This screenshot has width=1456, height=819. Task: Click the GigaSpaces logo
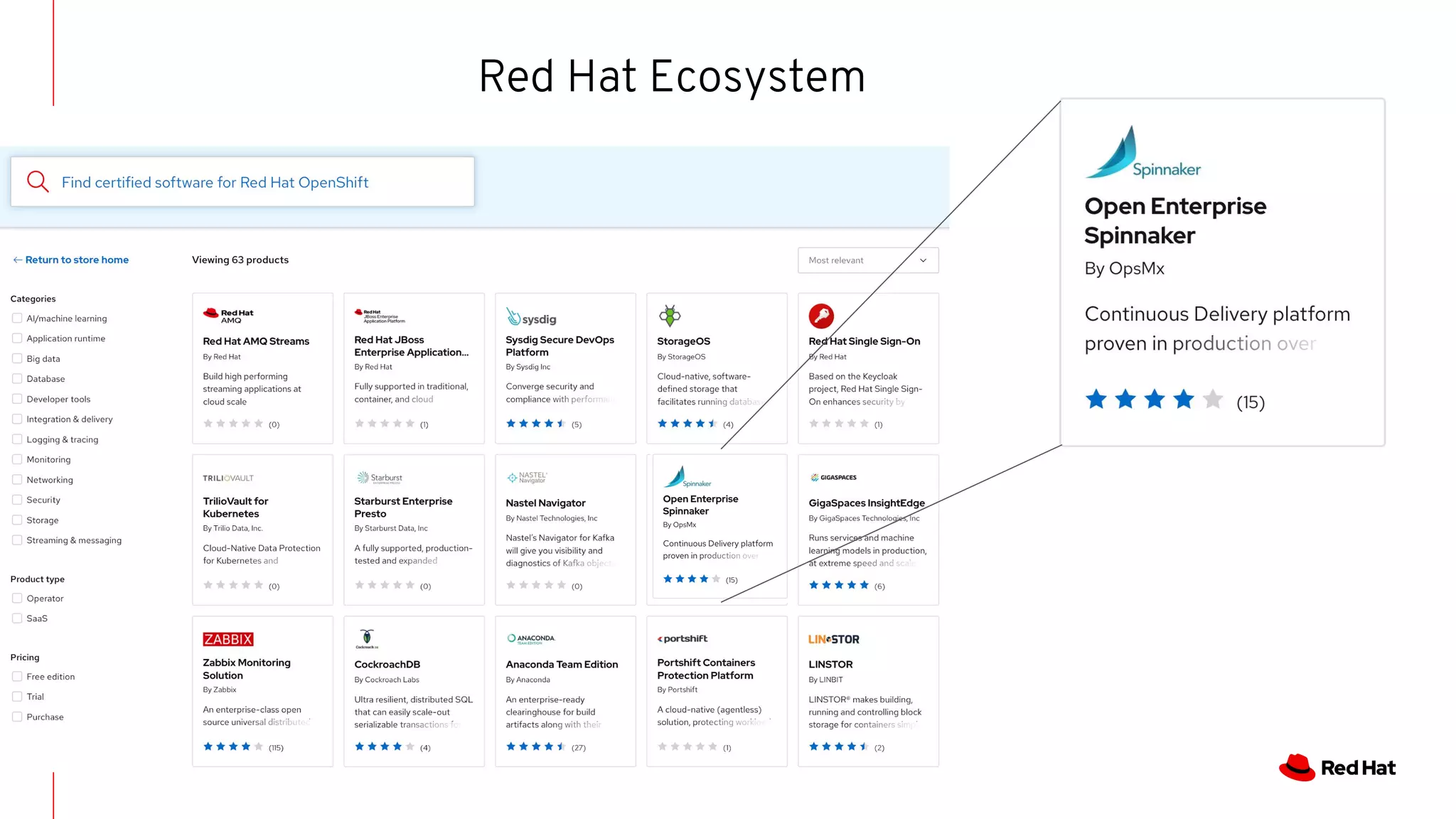tap(833, 478)
